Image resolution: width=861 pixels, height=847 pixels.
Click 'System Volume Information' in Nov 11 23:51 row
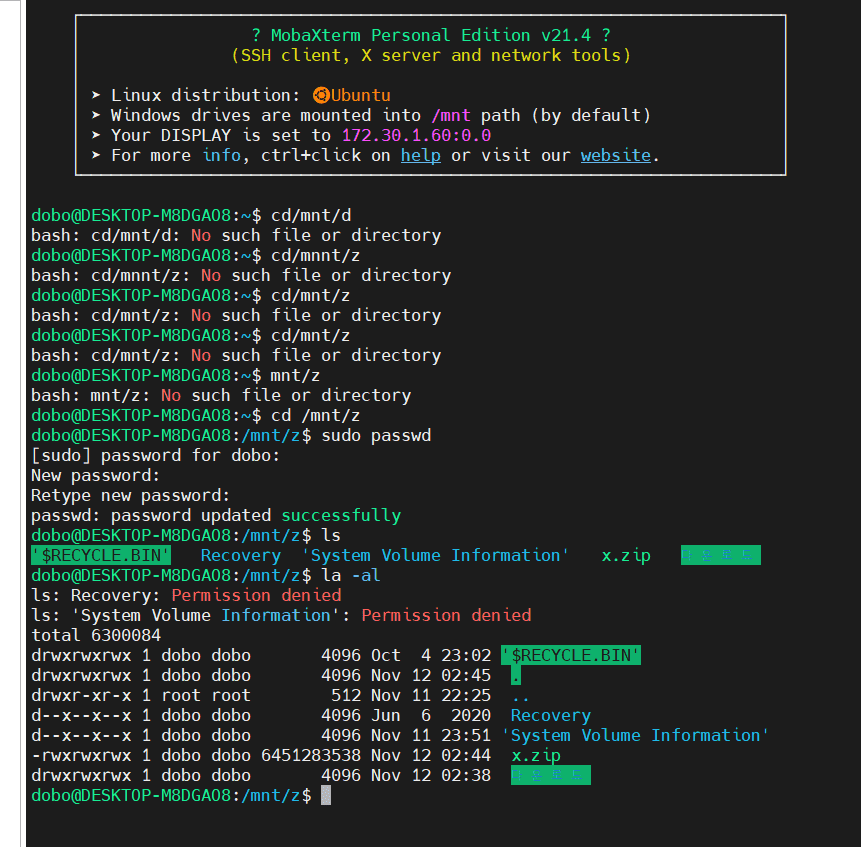point(636,736)
